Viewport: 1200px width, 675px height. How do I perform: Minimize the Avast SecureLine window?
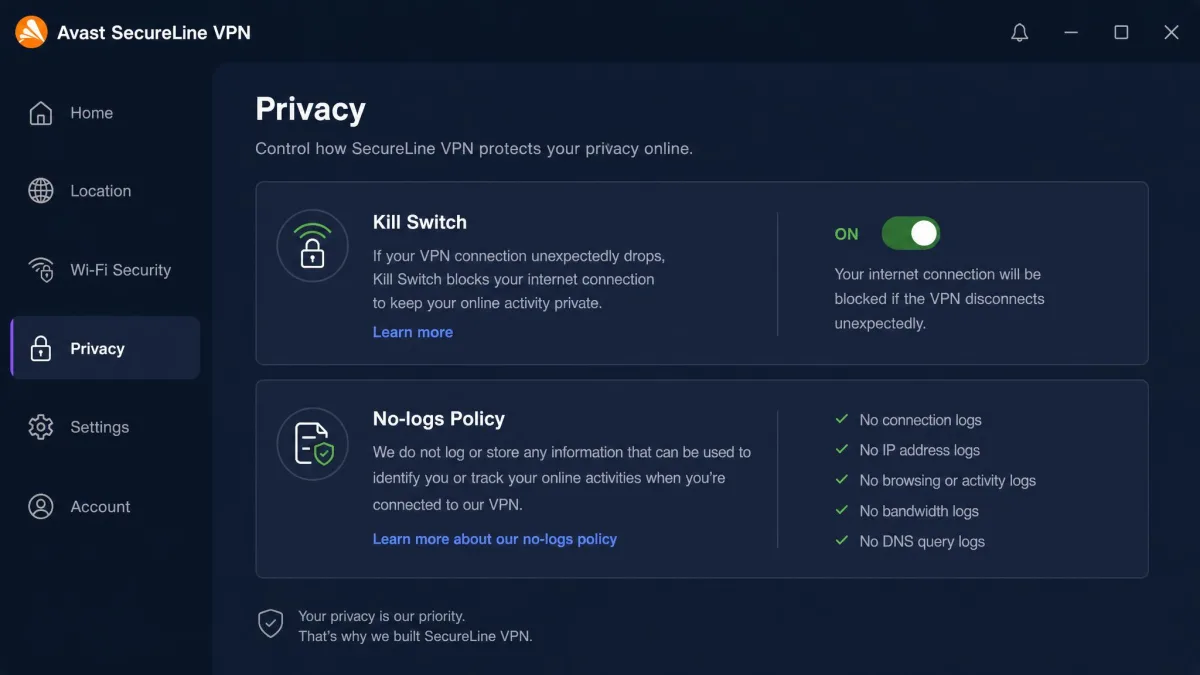pyautogui.click(x=1071, y=33)
